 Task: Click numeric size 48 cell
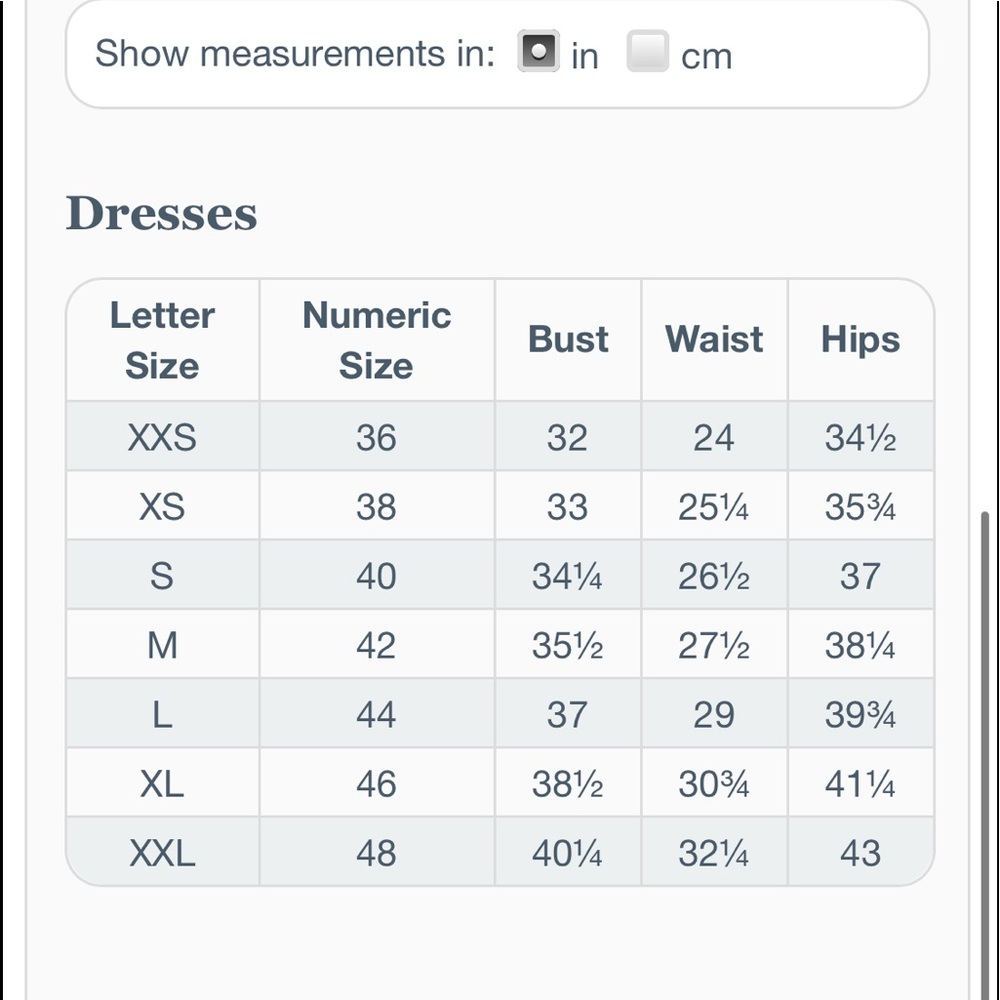377,852
